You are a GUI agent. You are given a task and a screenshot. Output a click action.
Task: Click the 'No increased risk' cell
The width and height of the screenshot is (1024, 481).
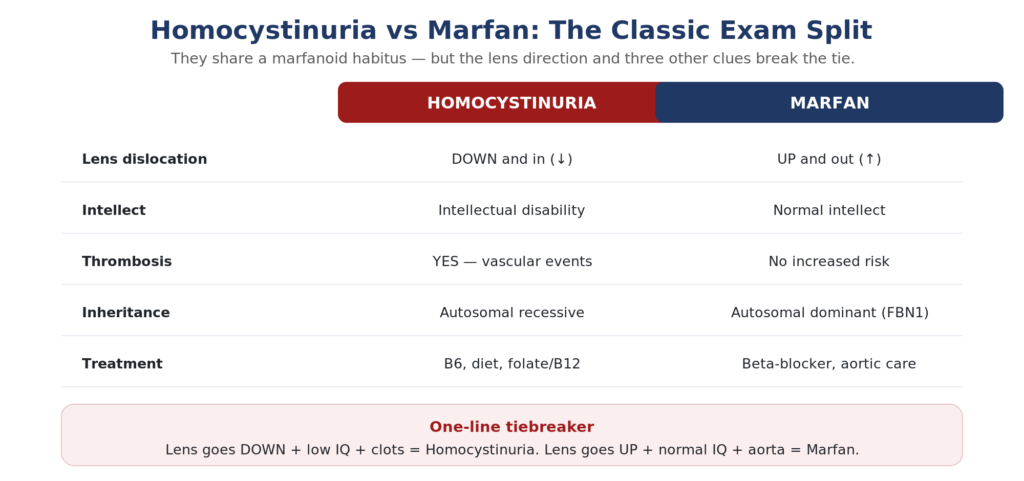[829, 262]
